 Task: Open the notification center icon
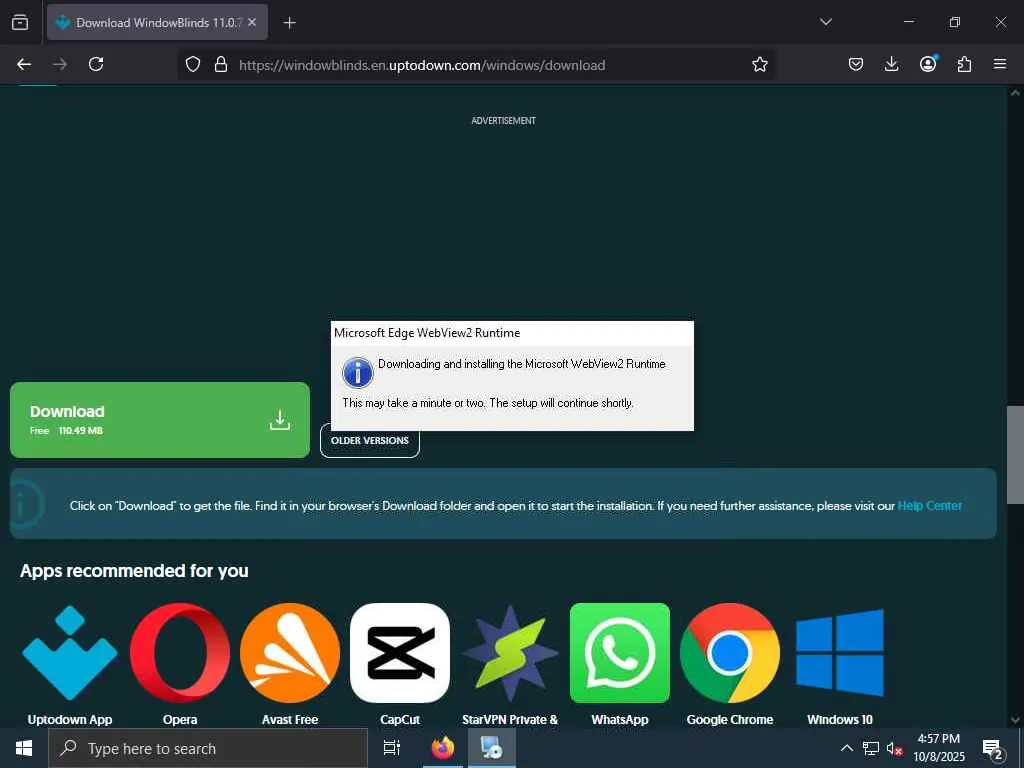[993, 749]
